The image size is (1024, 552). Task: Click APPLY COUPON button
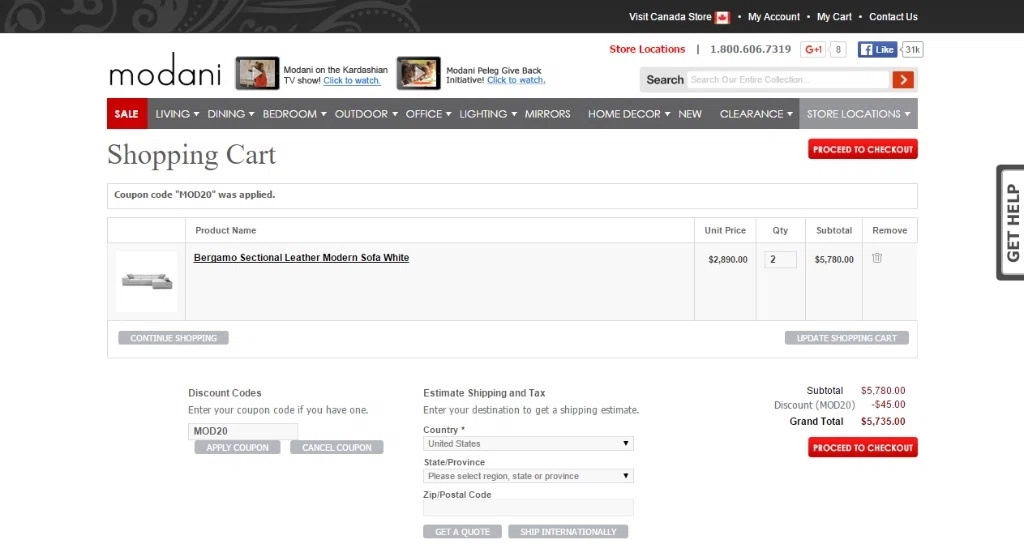(x=237, y=447)
